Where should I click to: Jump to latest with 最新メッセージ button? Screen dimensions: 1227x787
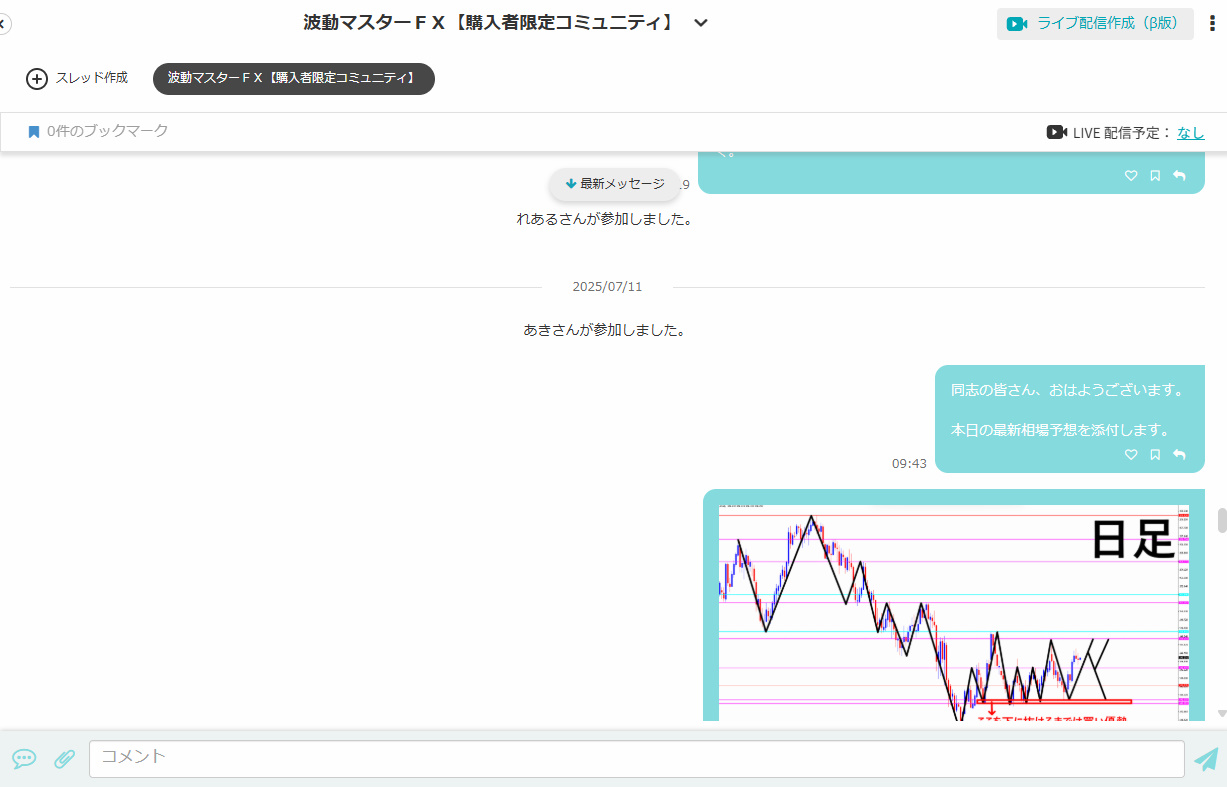615,184
